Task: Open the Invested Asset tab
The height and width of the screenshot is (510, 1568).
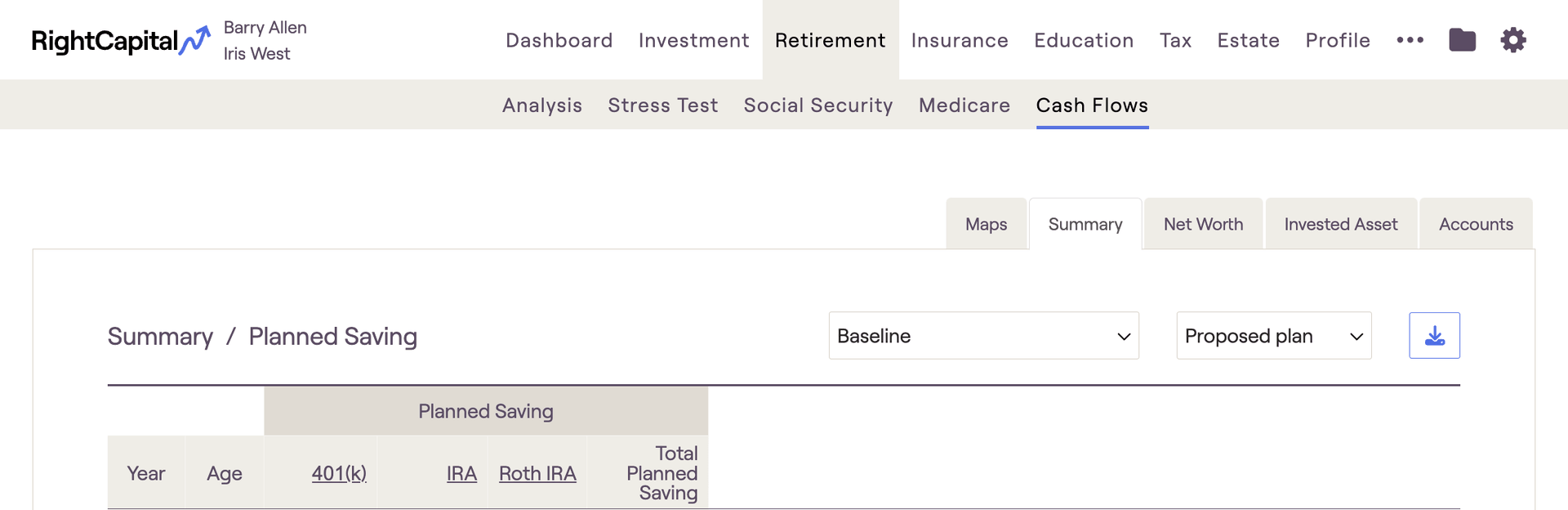Action: (1340, 224)
